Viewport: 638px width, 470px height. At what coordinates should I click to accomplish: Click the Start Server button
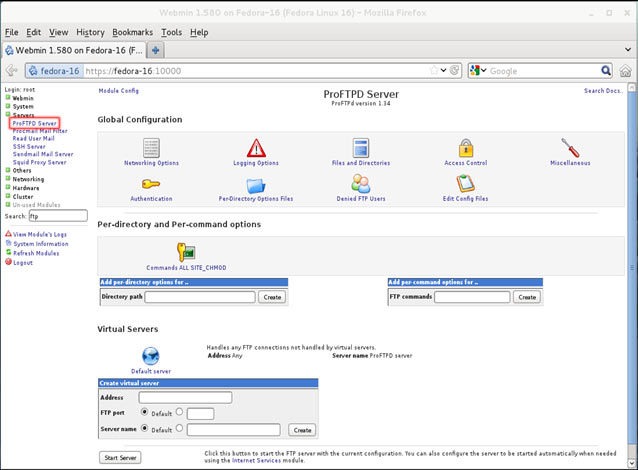tap(120, 457)
